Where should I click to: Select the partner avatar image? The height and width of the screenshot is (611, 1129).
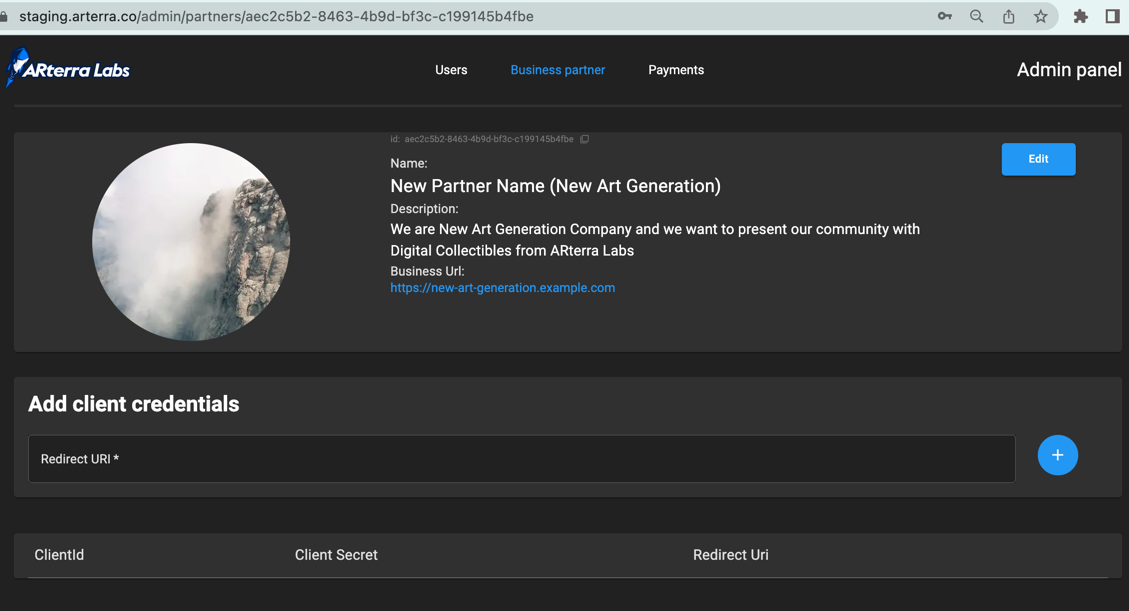(191, 241)
